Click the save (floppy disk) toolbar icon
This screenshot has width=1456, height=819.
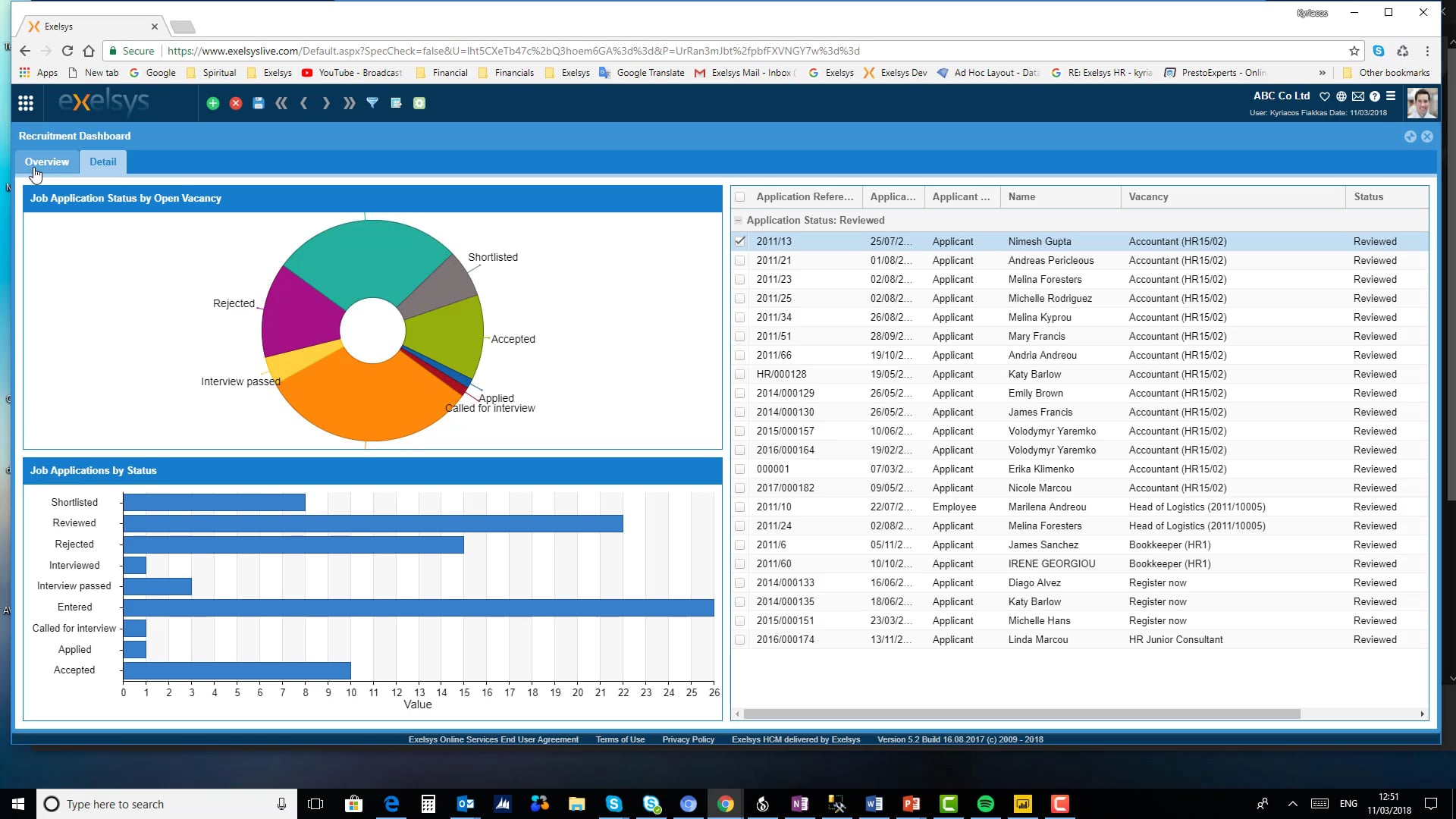click(259, 103)
